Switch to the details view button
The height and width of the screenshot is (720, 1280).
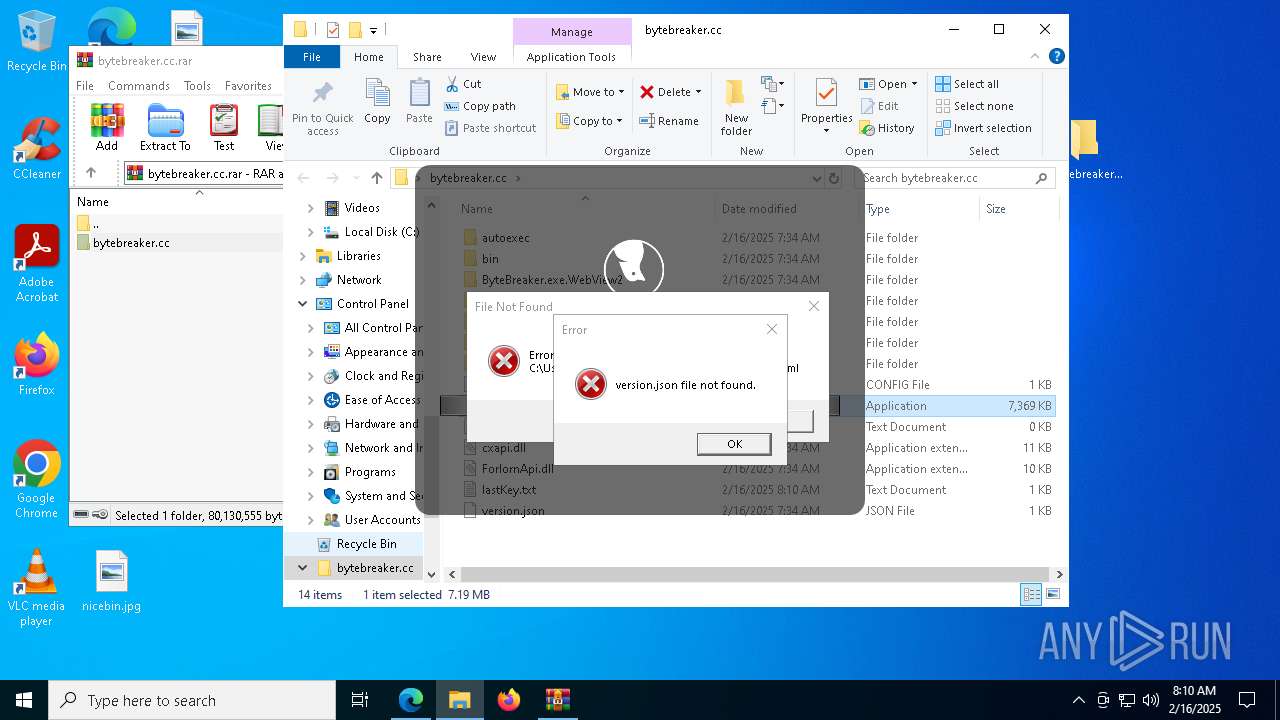click(1031, 595)
